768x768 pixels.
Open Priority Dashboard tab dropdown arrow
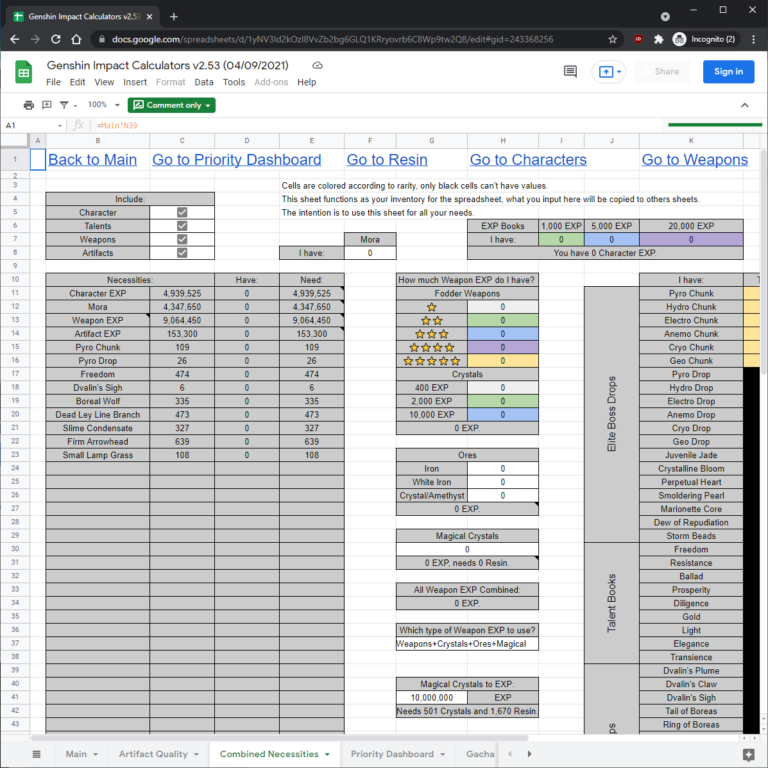pyautogui.click(x=442, y=754)
